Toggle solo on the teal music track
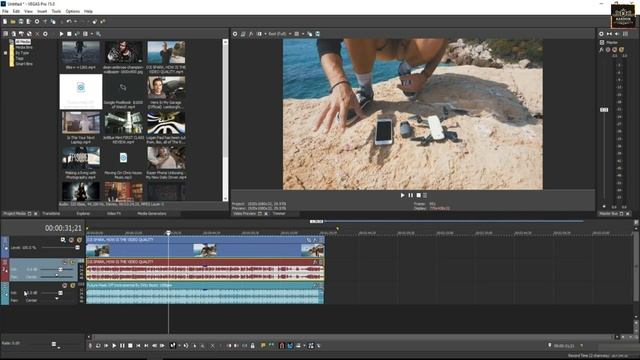This screenshot has height=360, width=640. point(73,286)
